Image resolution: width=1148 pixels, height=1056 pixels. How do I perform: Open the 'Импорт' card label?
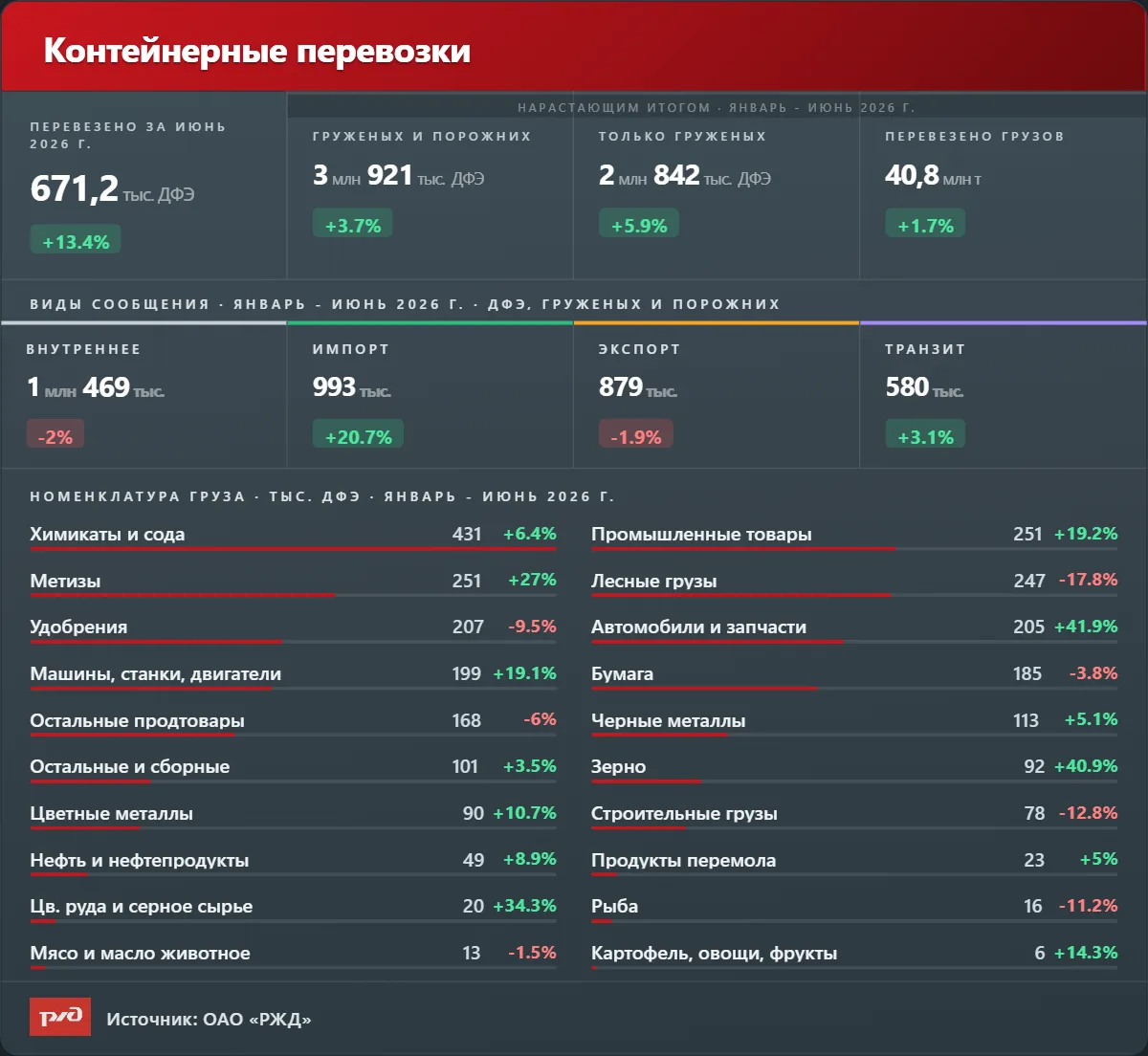[x=351, y=349]
